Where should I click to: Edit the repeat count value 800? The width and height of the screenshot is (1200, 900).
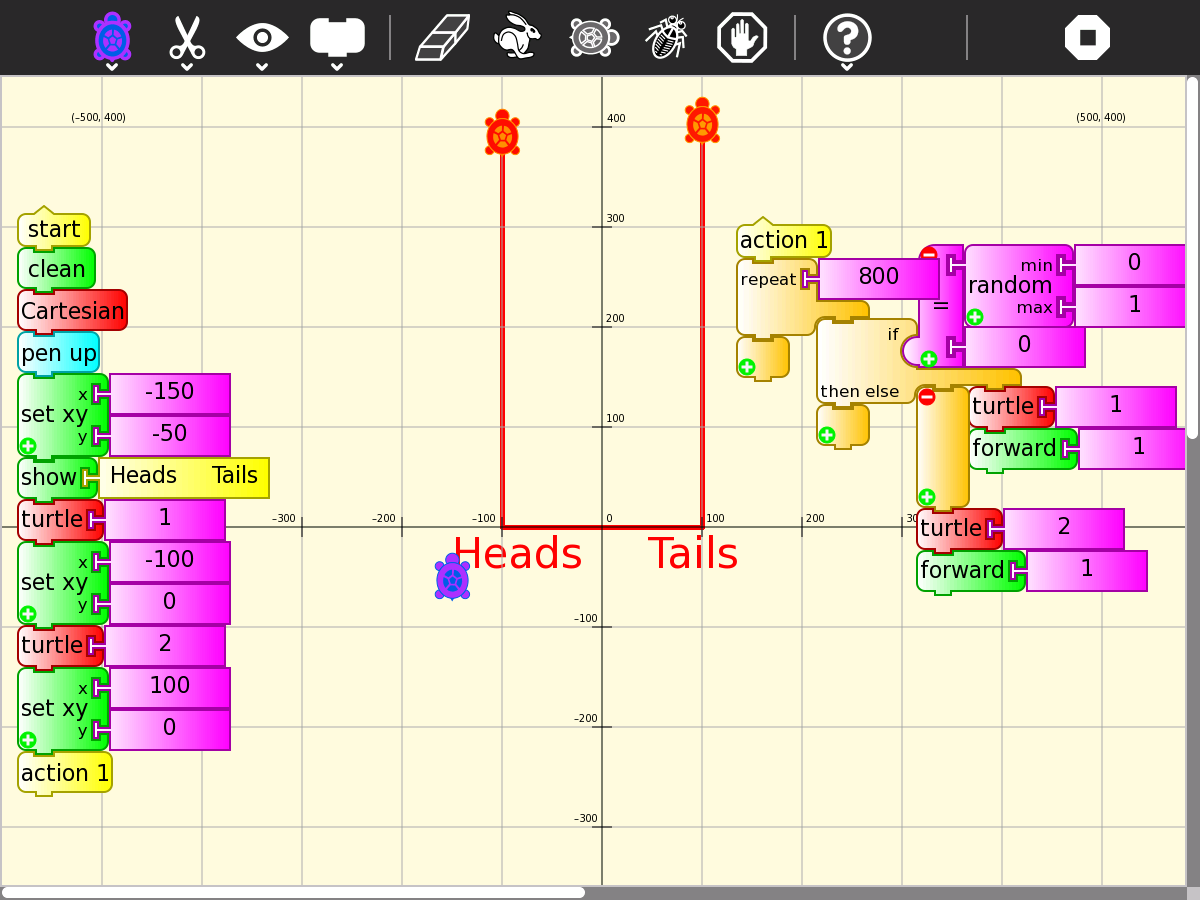(x=879, y=278)
